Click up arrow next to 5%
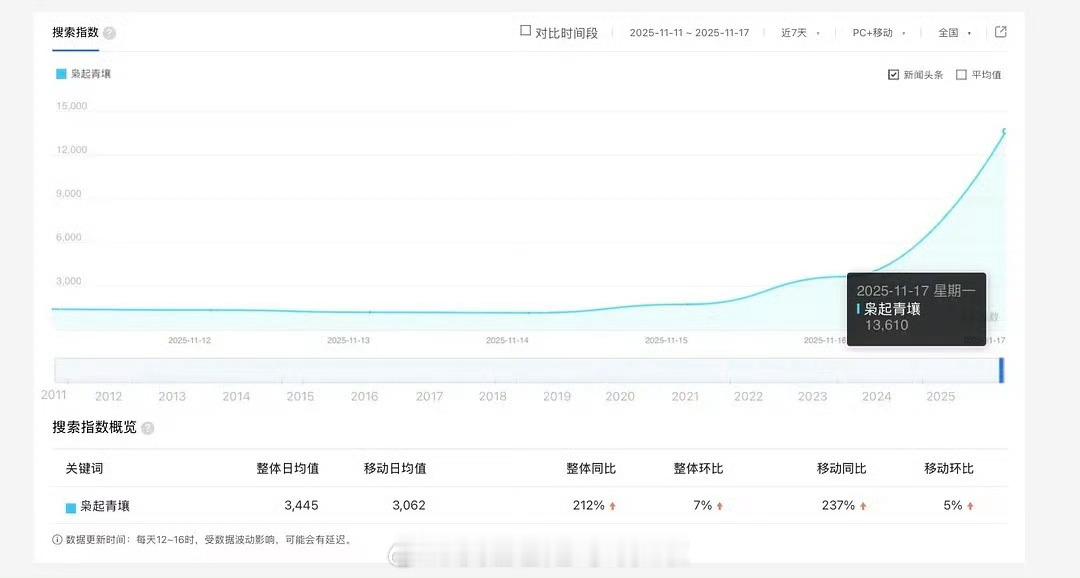The height and width of the screenshot is (578, 1080). click(970, 506)
